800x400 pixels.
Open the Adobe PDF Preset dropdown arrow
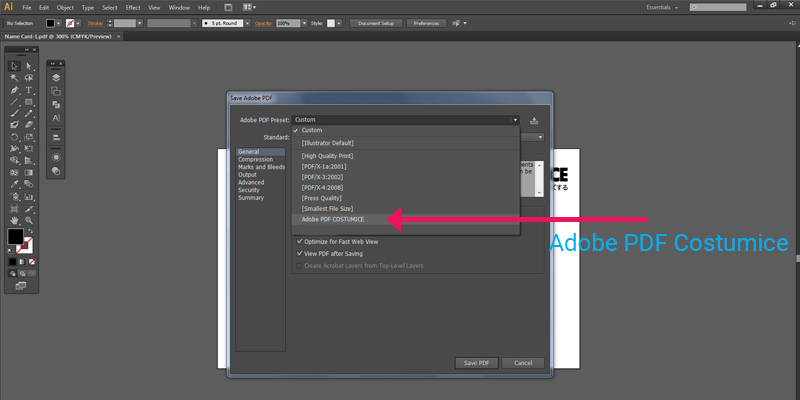(x=515, y=120)
